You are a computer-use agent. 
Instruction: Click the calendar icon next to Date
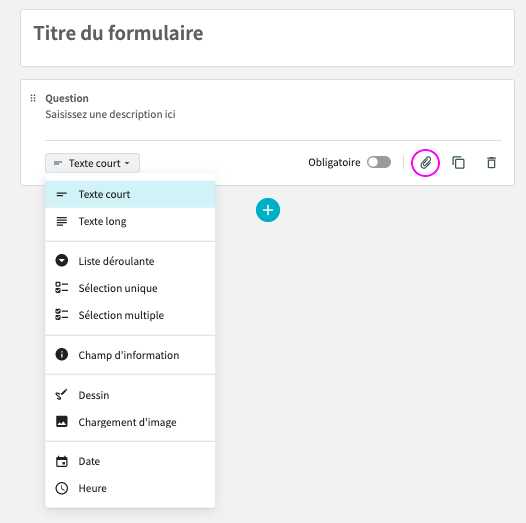tap(61, 461)
